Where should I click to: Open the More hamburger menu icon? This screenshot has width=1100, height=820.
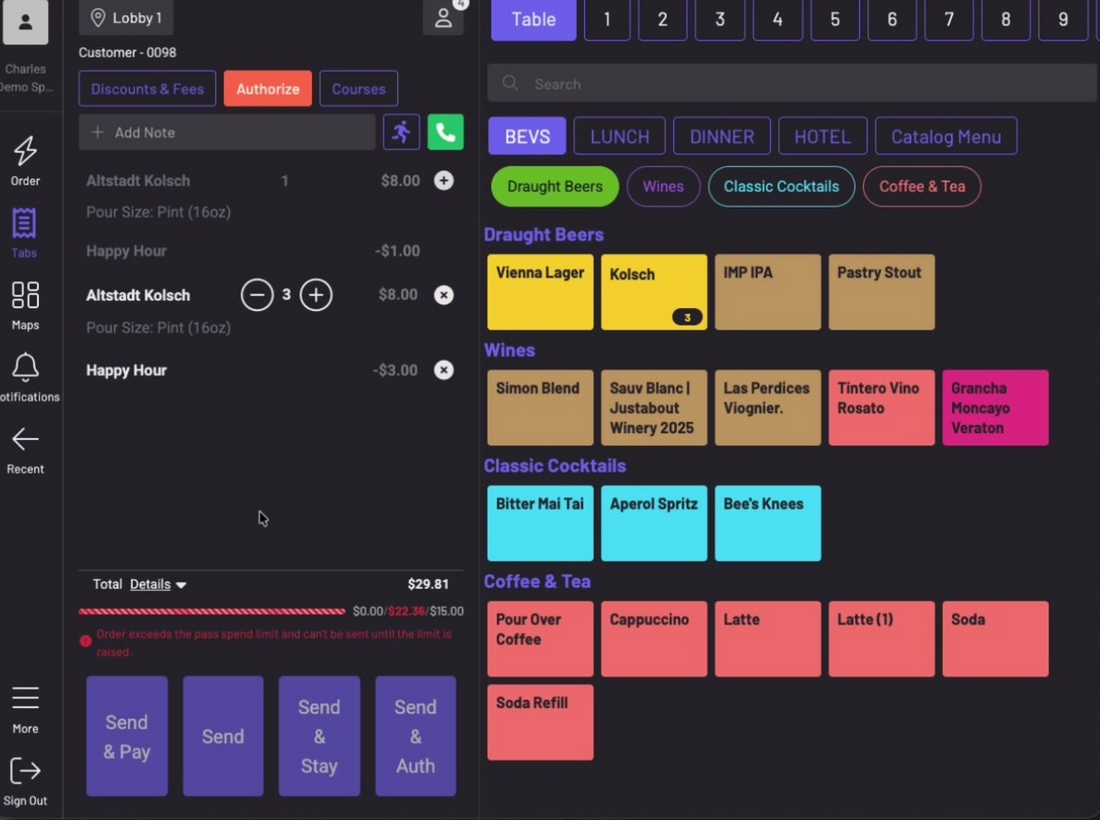click(25, 698)
